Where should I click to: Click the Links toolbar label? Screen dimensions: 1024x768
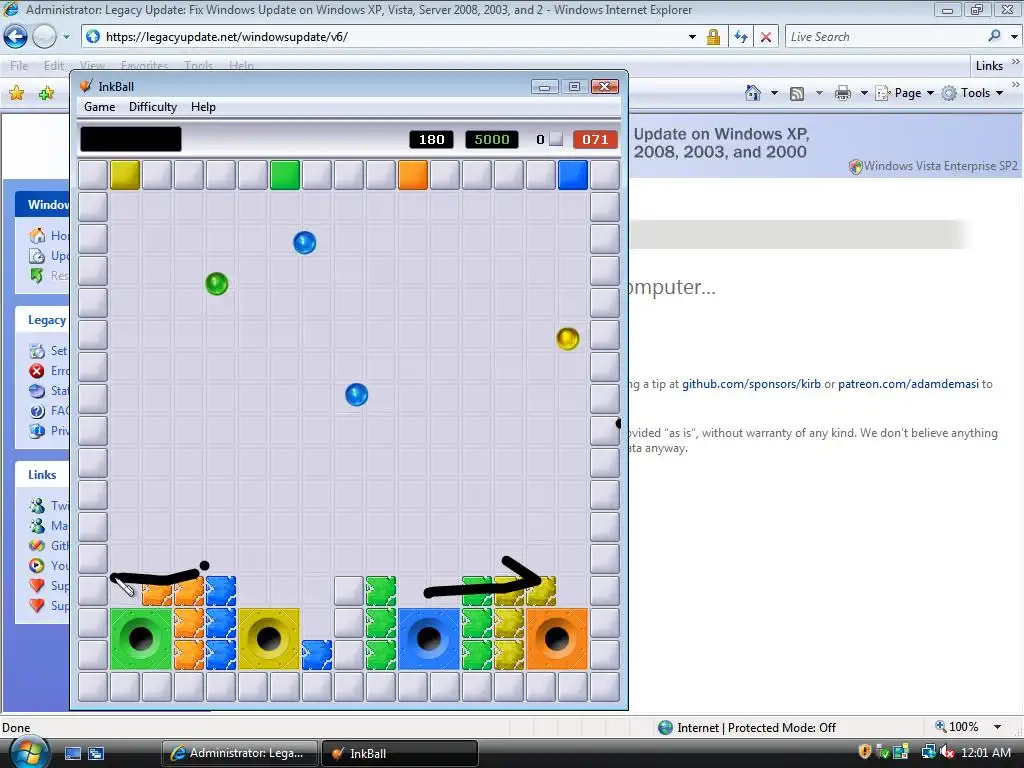[x=989, y=66]
